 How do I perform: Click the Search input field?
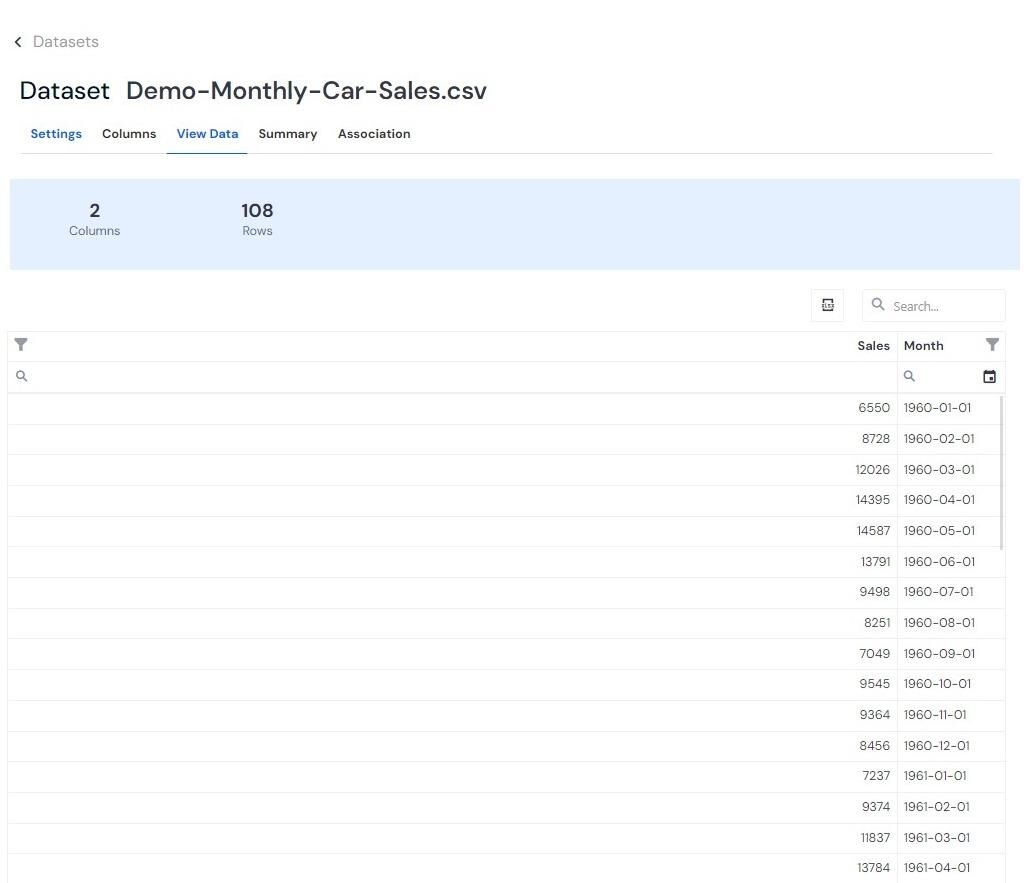(x=946, y=306)
